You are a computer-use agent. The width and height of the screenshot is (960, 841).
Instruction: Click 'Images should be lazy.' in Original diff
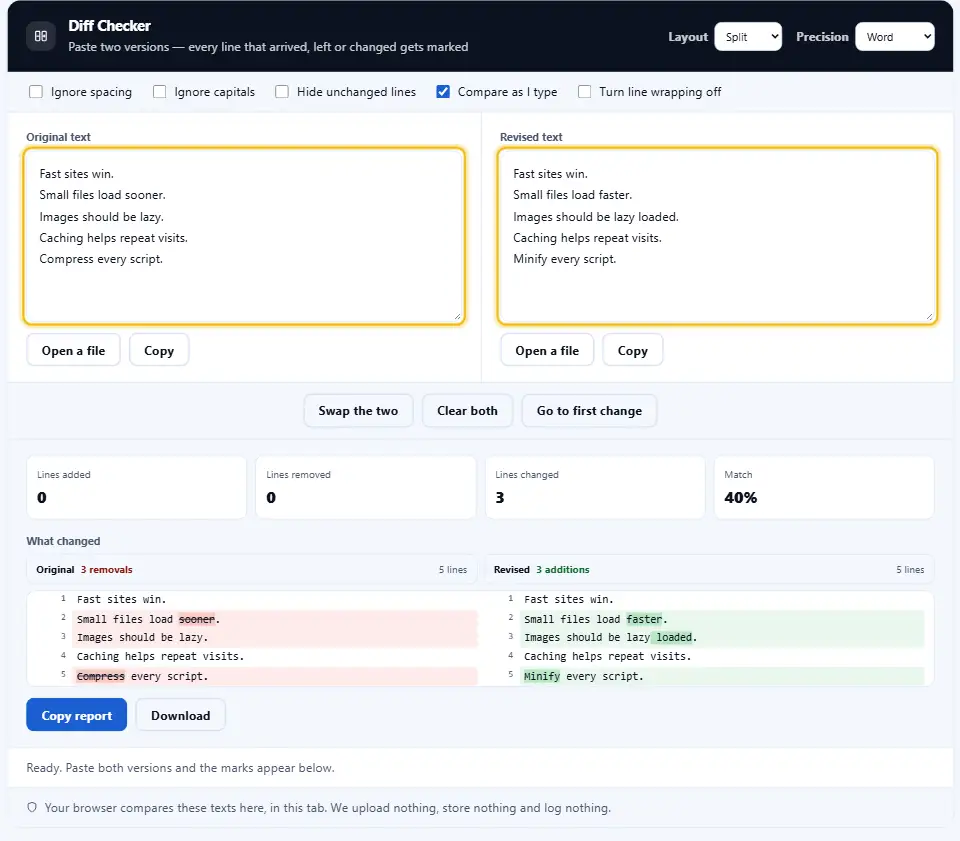tap(142, 637)
